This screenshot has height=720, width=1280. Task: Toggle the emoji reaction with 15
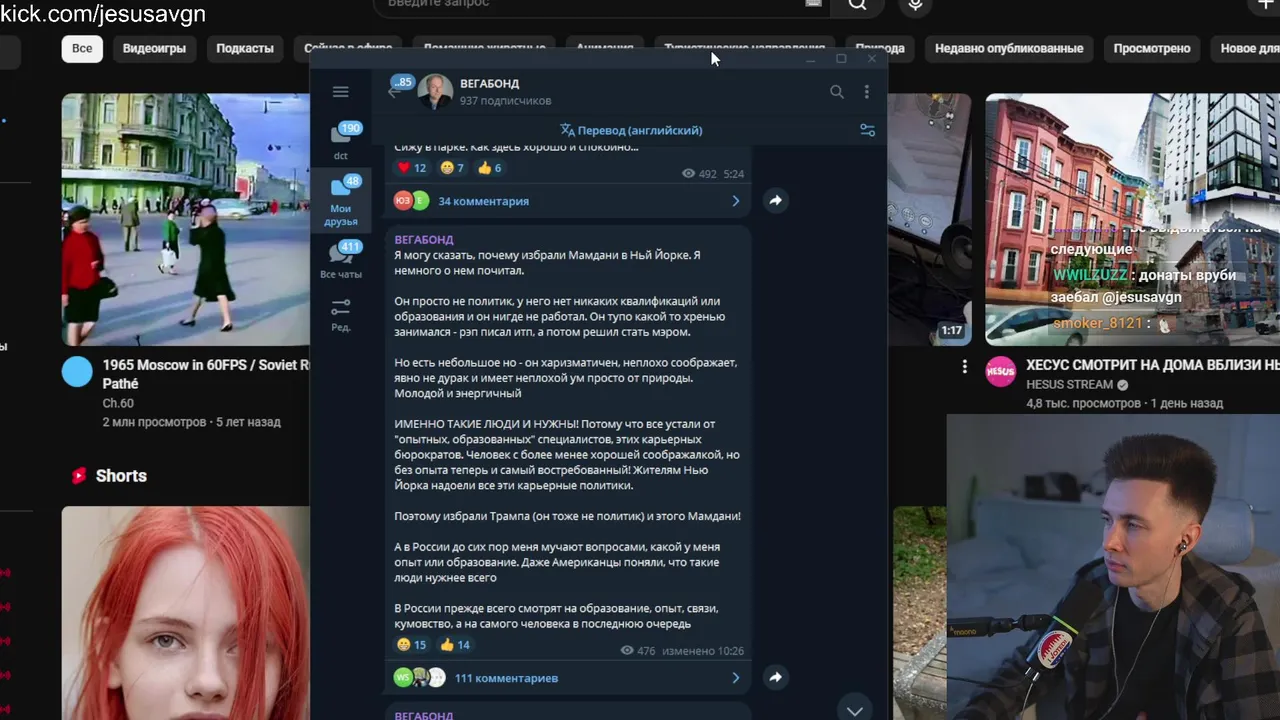[x=412, y=645]
